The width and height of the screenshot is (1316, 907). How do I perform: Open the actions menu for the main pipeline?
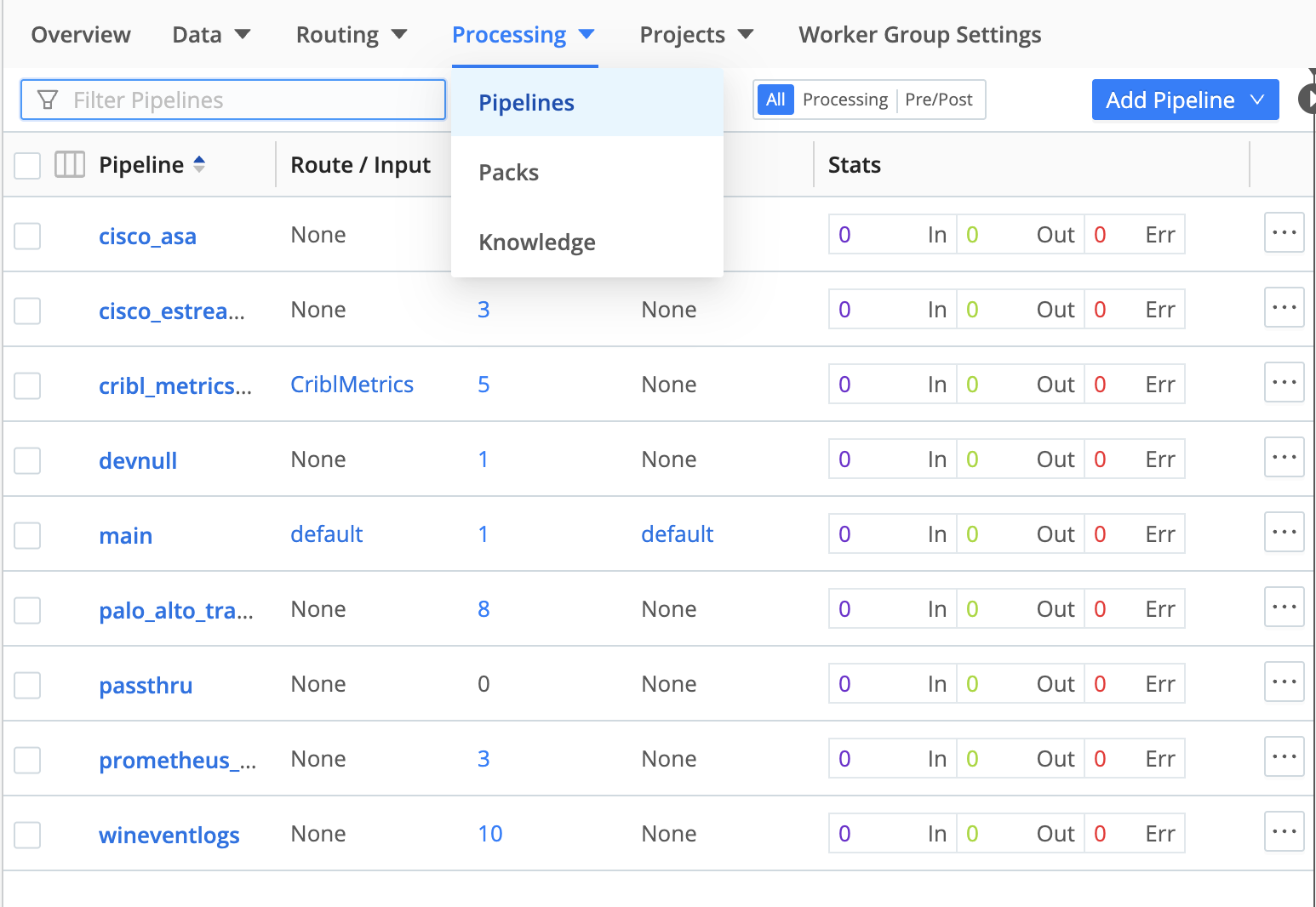click(1284, 533)
